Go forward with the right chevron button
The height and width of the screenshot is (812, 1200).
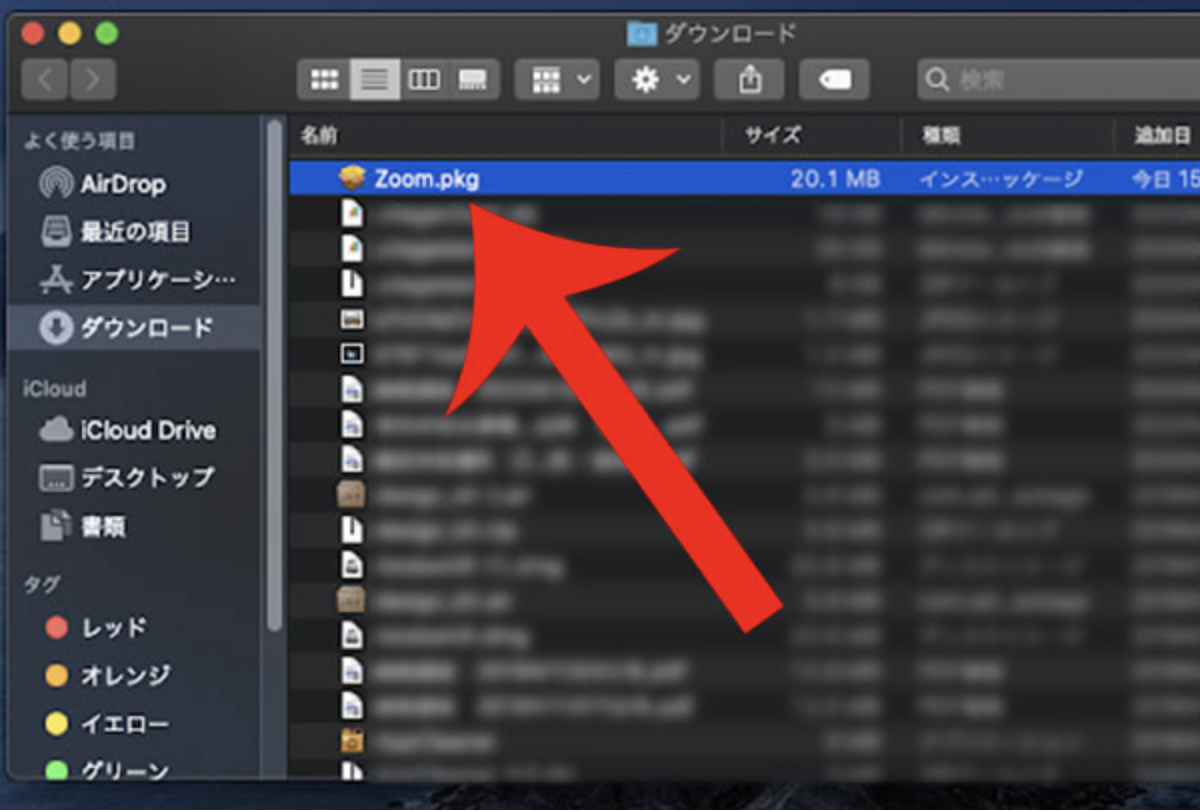click(x=92, y=79)
